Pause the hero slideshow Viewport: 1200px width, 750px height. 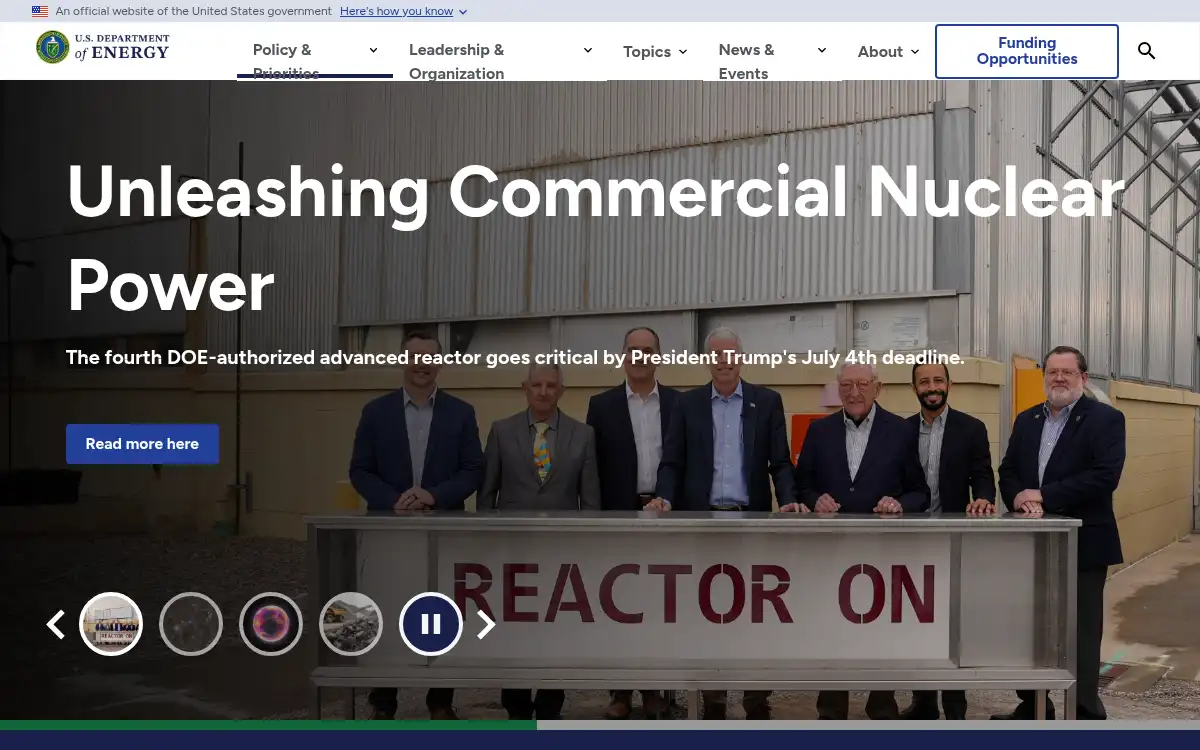(431, 624)
